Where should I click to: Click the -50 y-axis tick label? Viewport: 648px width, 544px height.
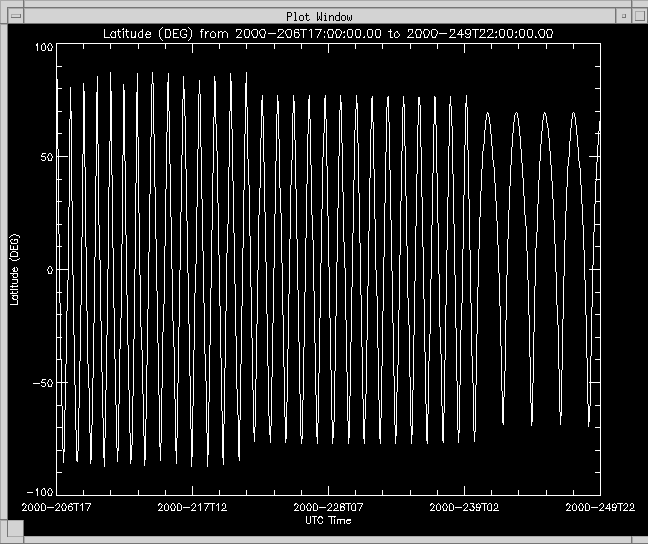(x=42, y=382)
